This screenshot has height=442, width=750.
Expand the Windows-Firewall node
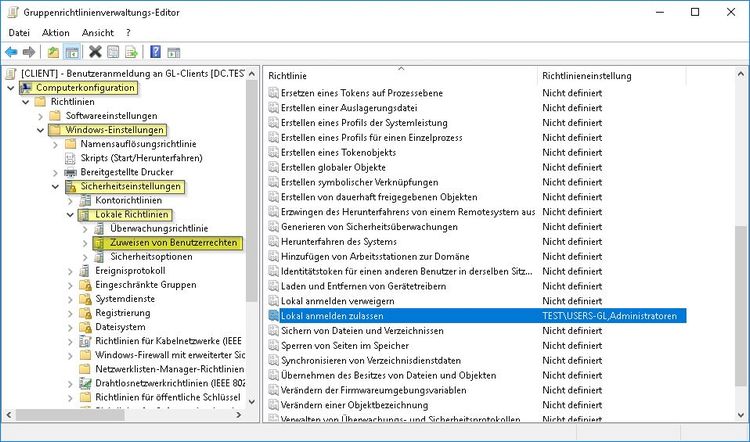[x=70, y=355]
